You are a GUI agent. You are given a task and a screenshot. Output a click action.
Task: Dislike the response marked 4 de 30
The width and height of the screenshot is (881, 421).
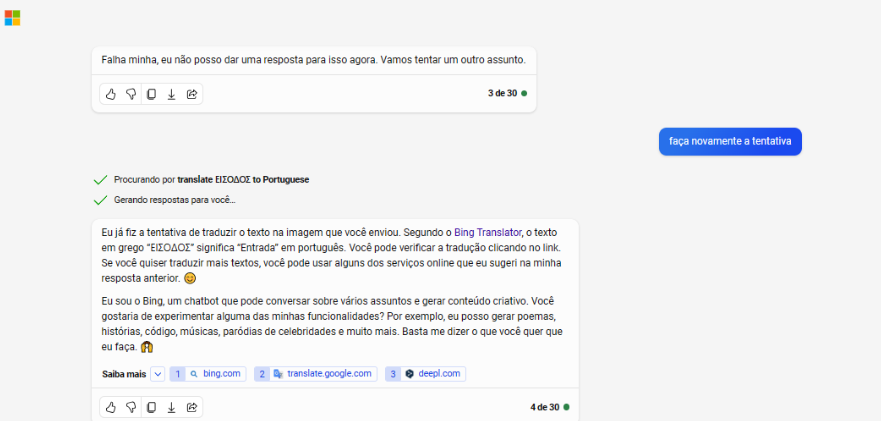[131, 407]
